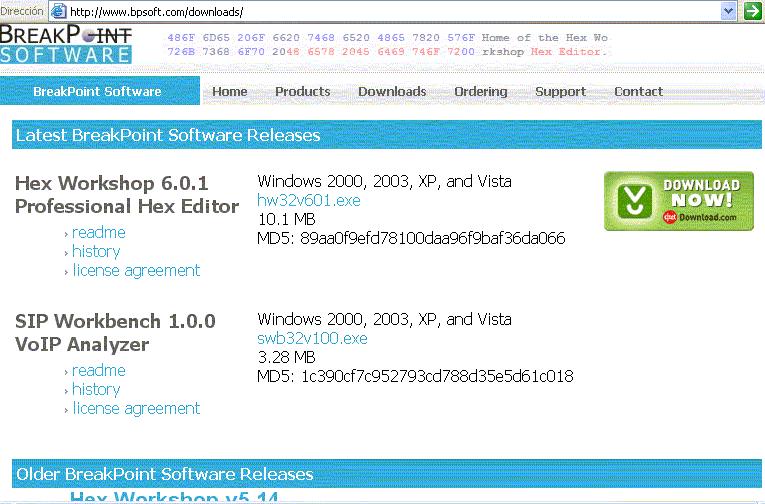Click the green Go arrow button

(753, 11)
